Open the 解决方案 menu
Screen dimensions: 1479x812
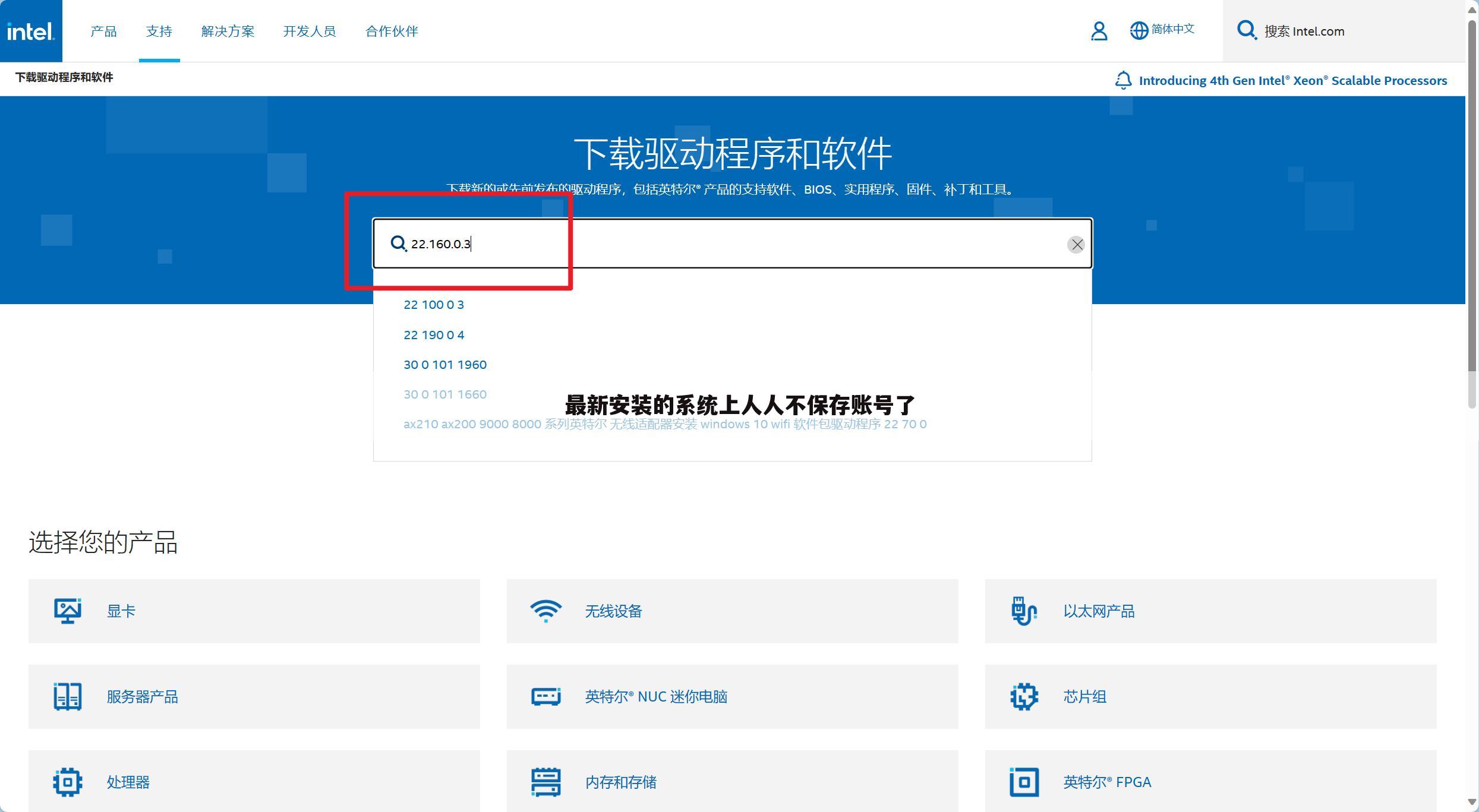click(x=228, y=31)
